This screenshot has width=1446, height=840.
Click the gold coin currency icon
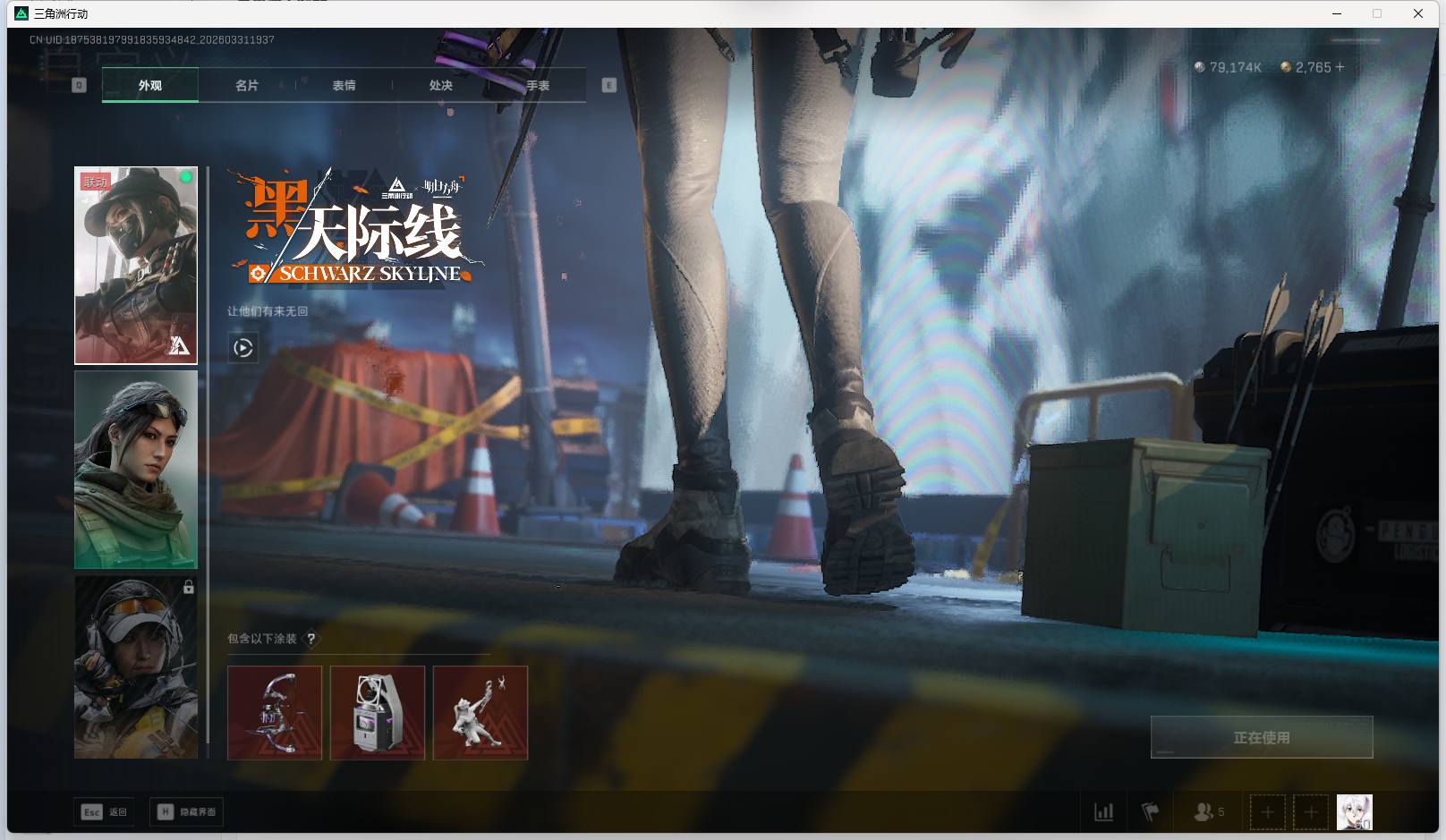[1286, 67]
